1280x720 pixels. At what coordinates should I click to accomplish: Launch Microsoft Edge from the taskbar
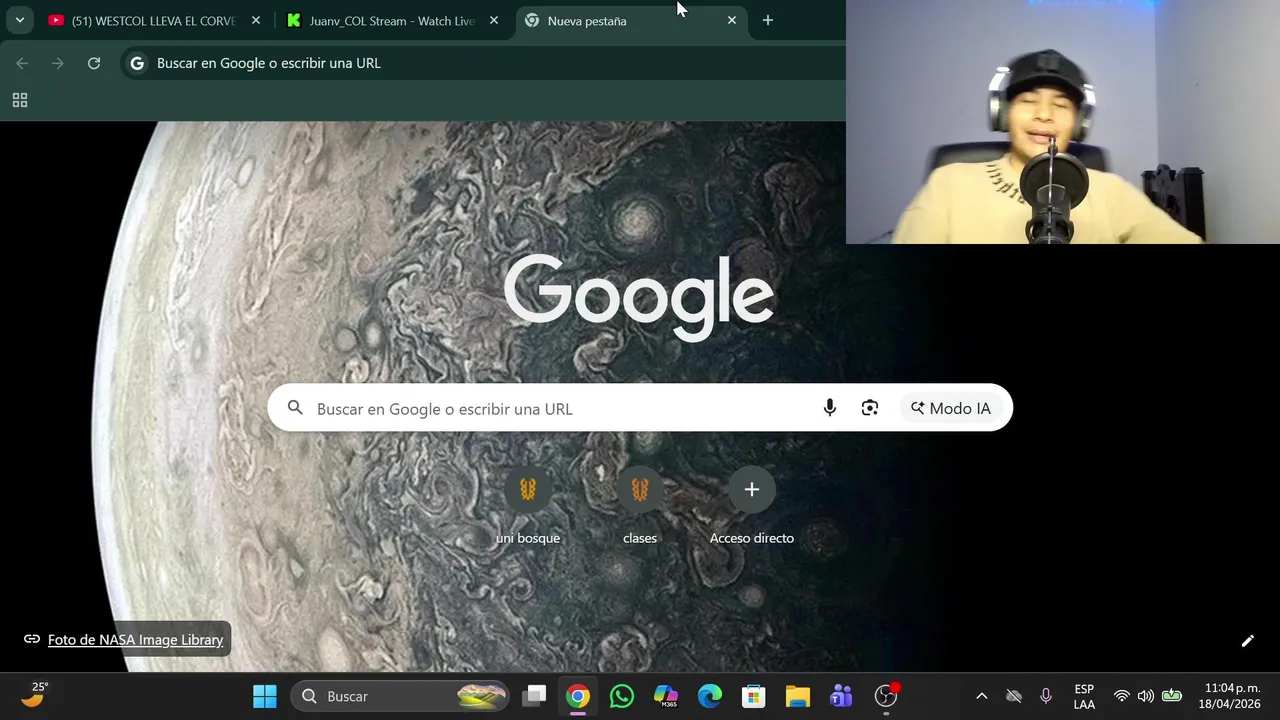710,696
